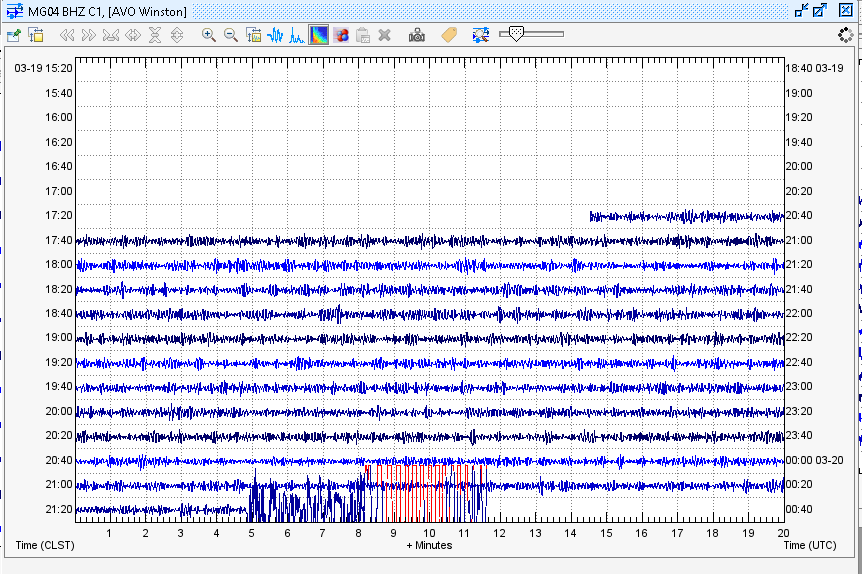Click the '+ Minutes' axis label
Viewport: 862px width, 574px height.
pyautogui.click(x=429, y=545)
